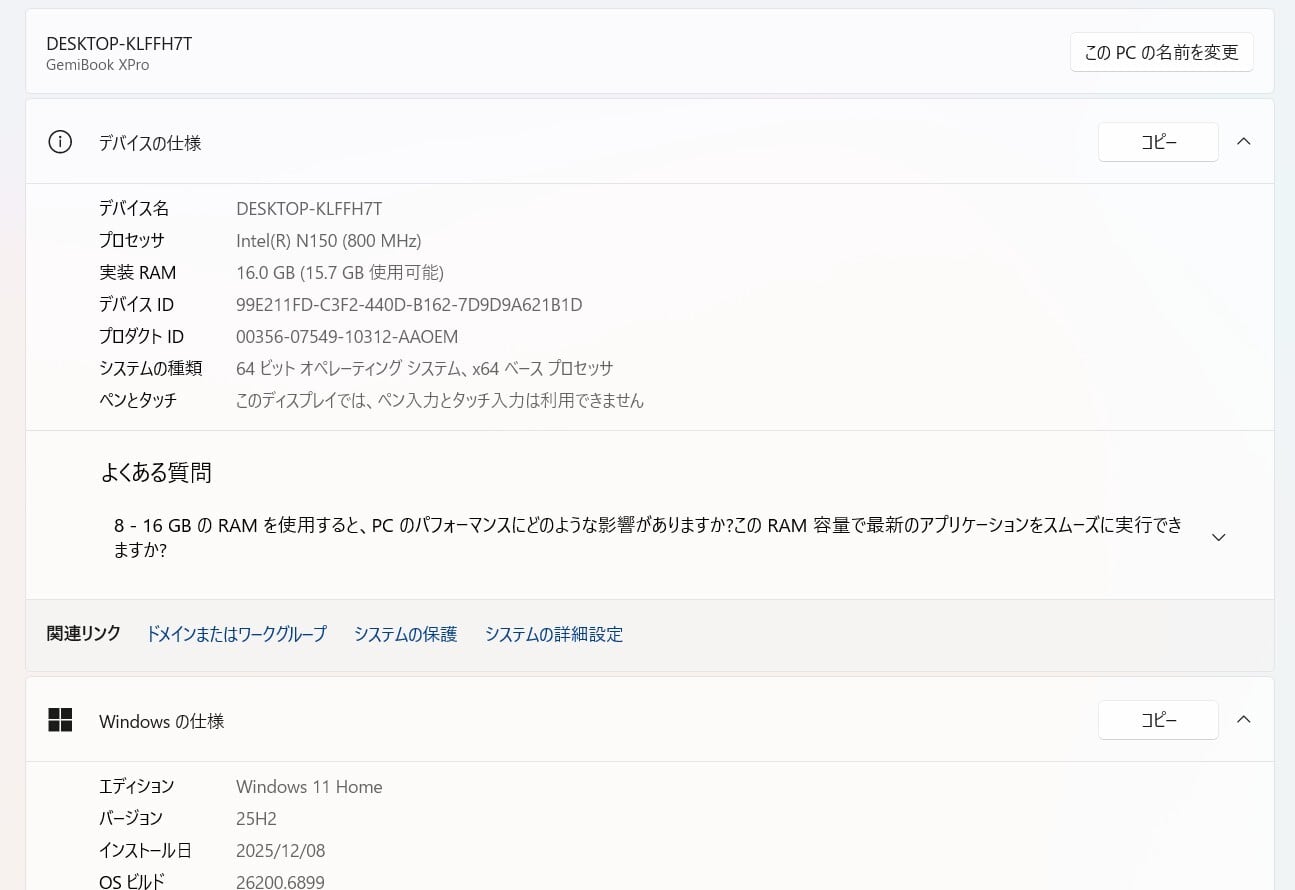Click install date value 2025/12/08
The height and width of the screenshot is (890, 1295).
tap(280, 851)
